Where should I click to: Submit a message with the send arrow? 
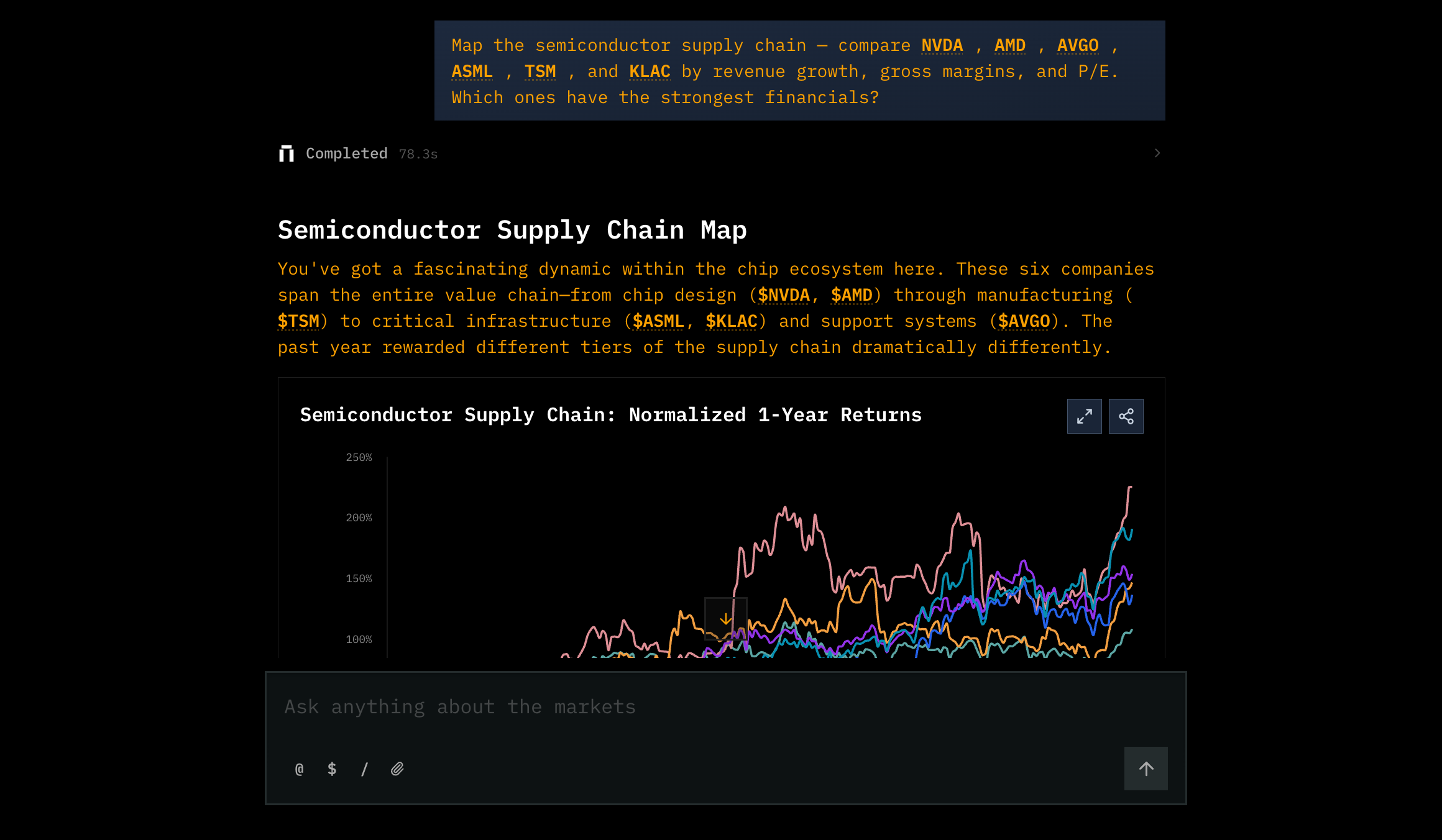pyautogui.click(x=1146, y=769)
